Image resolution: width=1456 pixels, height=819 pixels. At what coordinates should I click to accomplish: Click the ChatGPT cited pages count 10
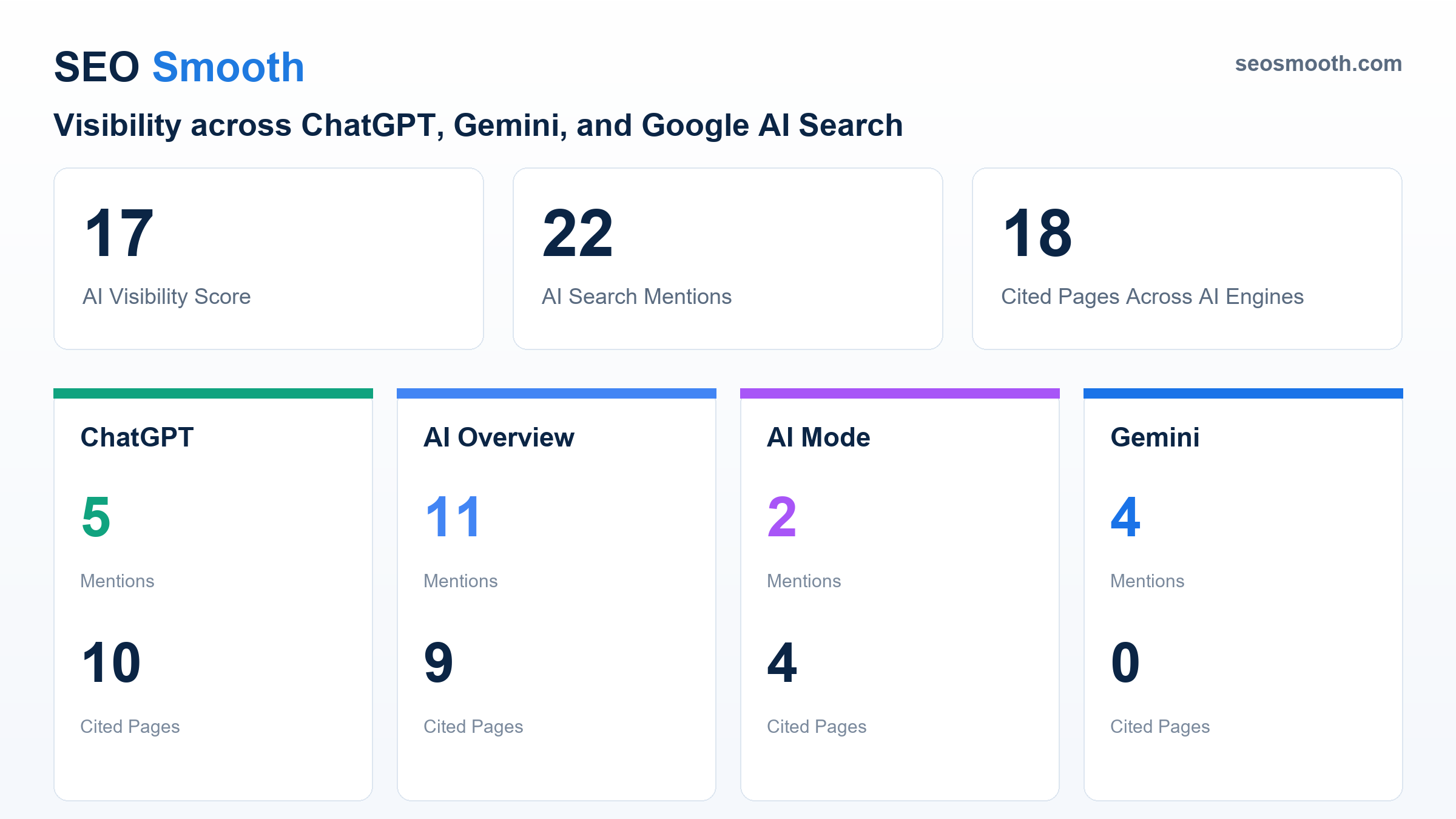111,662
